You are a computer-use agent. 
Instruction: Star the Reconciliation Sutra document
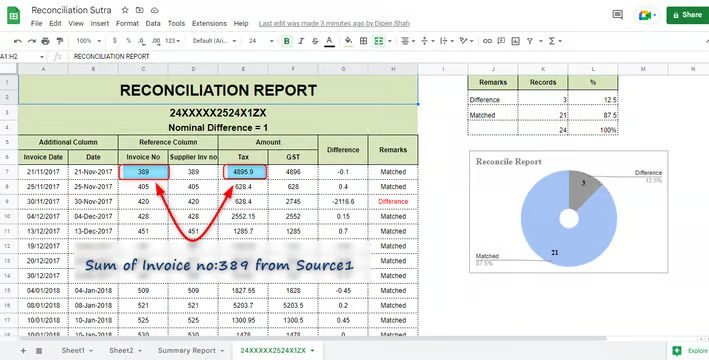tap(125, 10)
